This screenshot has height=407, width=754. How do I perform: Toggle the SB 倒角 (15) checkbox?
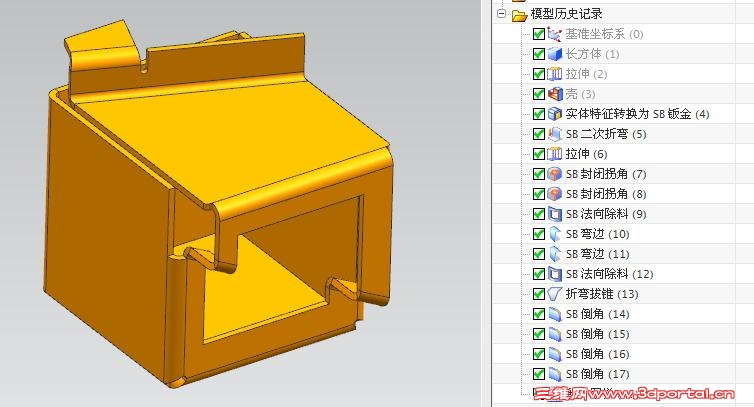(539, 334)
